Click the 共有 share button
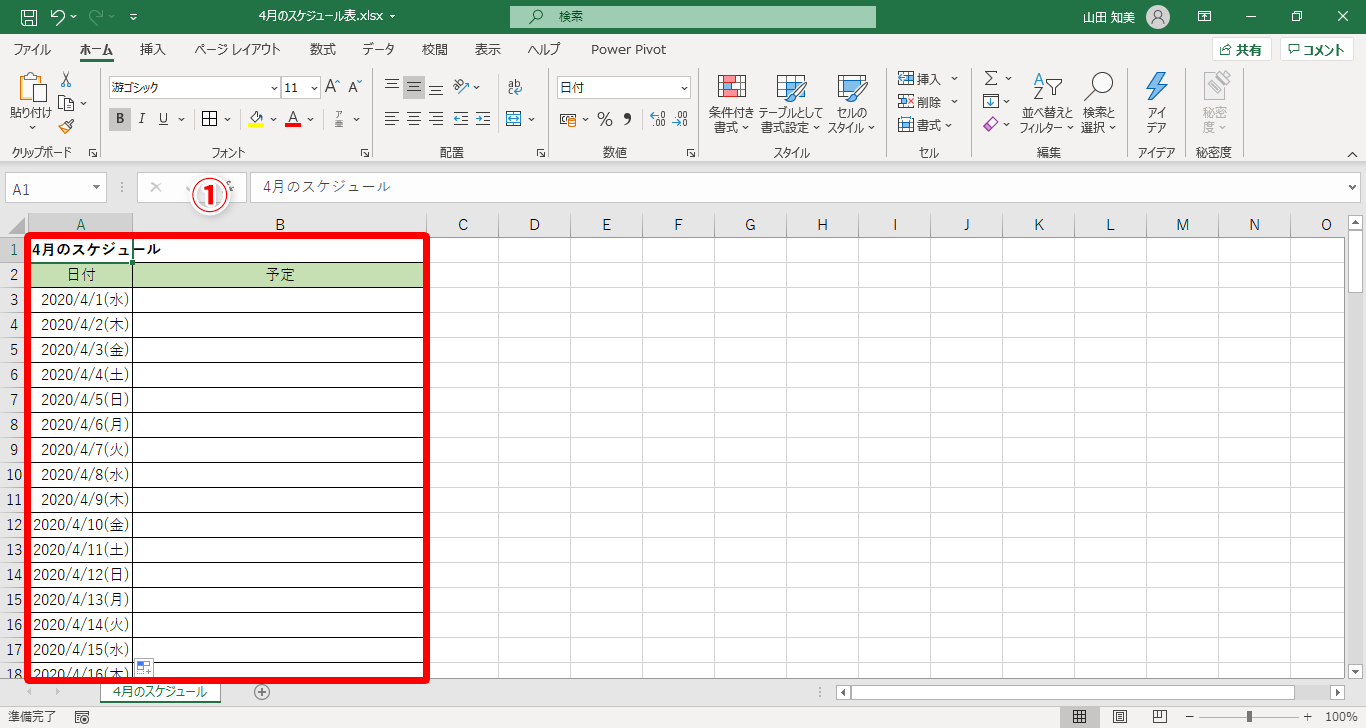The width and height of the screenshot is (1366, 728). click(1241, 49)
